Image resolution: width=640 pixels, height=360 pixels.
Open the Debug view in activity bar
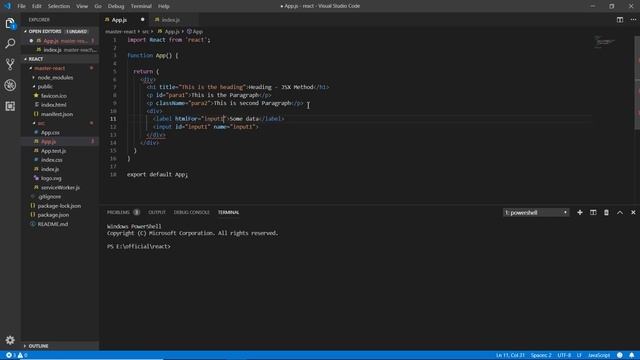pyautogui.click(x=10, y=85)
